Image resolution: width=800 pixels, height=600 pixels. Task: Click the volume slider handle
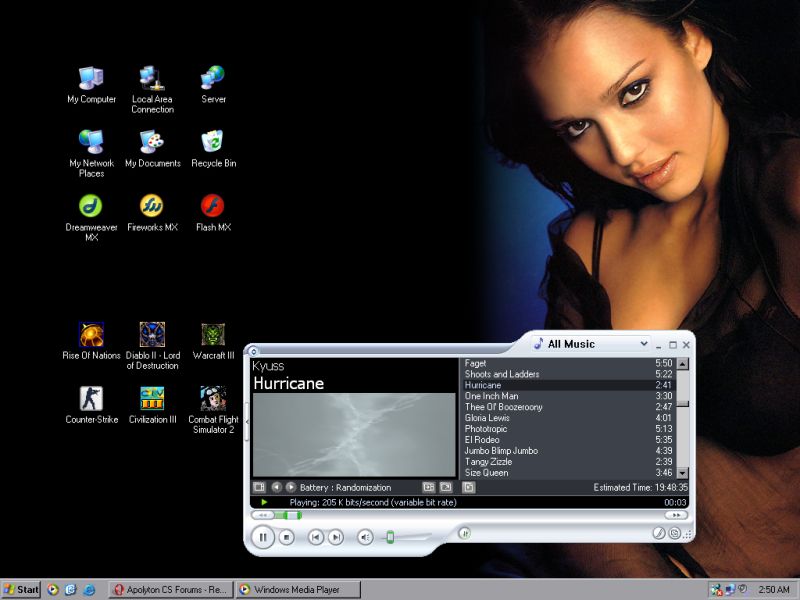(x=390, y=537)
